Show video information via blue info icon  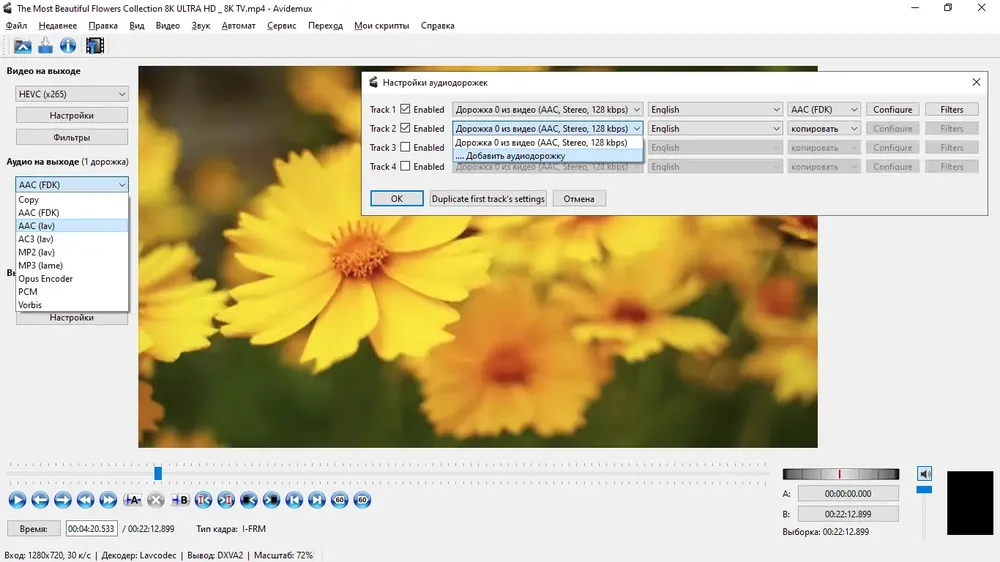click(x=68, y=45)
